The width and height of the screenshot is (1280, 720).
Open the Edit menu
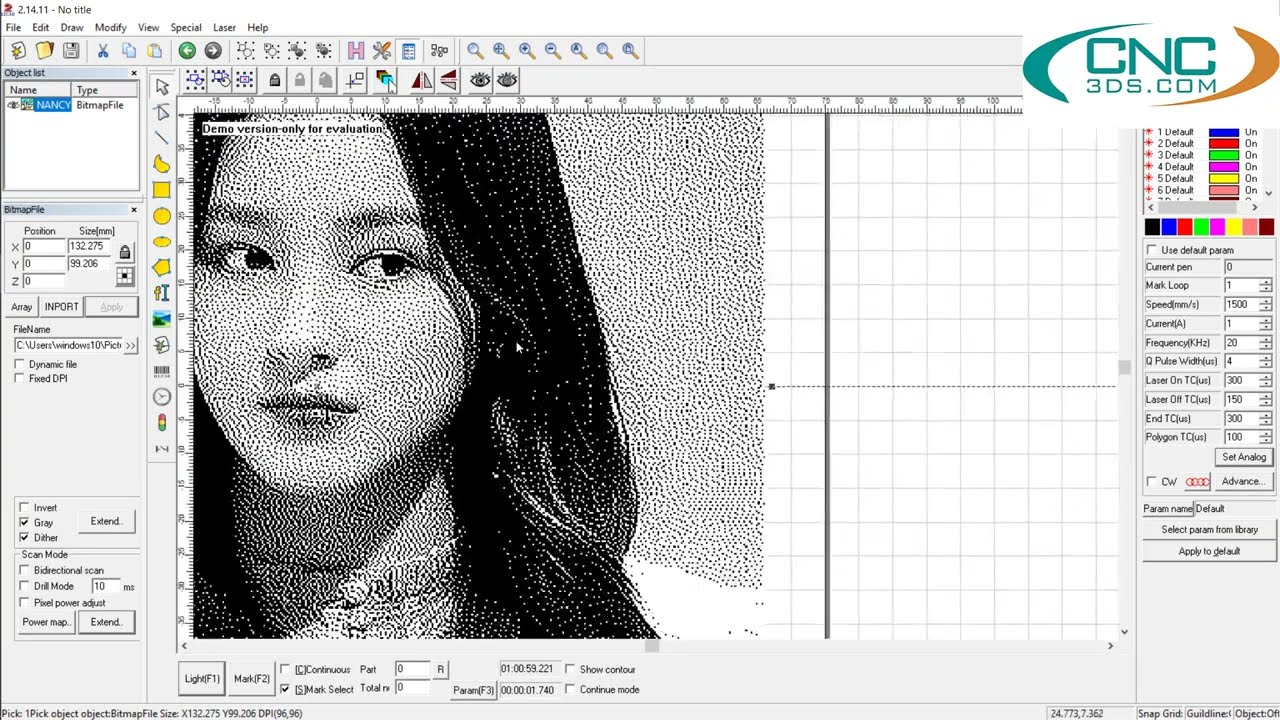(x=41, y=28)
